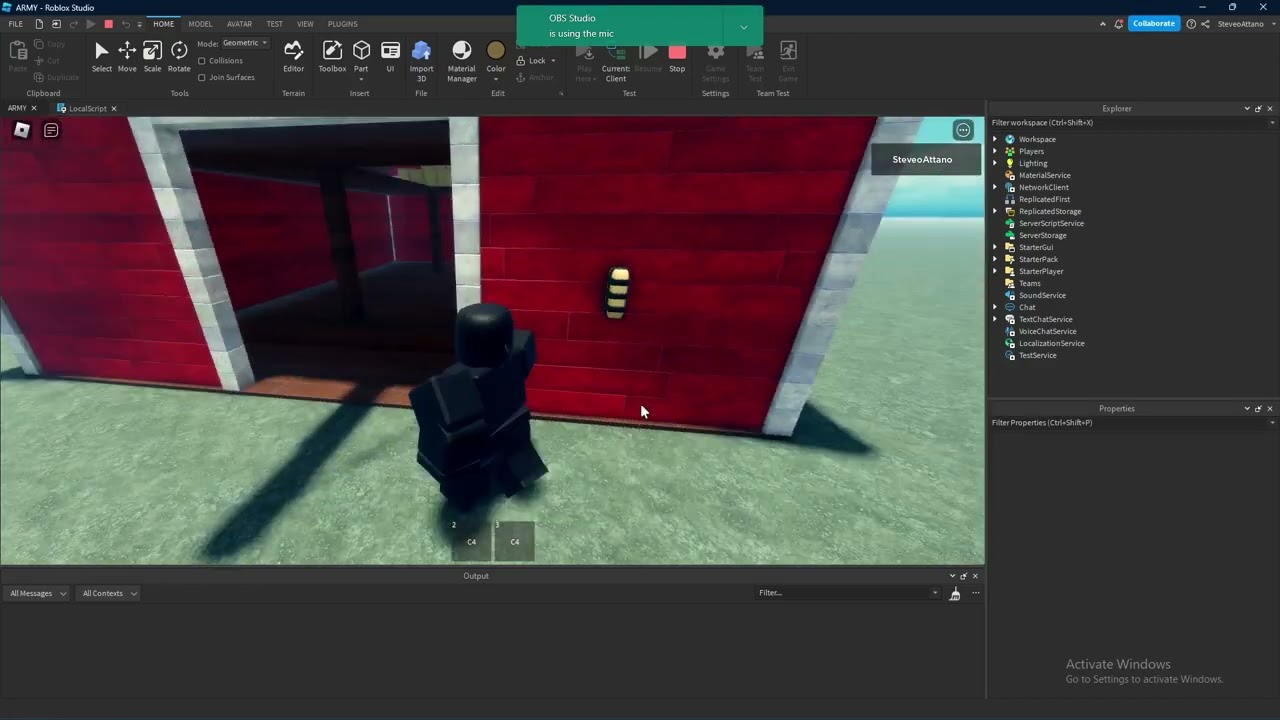Select Teams in Explorer
1280x720 pixels.
[1029, 284]
